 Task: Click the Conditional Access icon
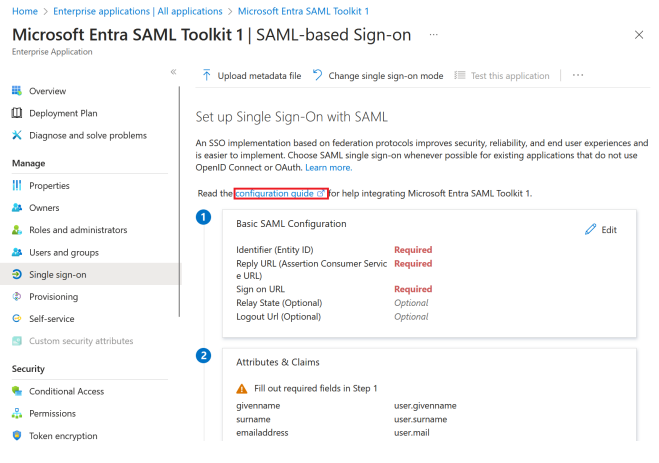17,391
